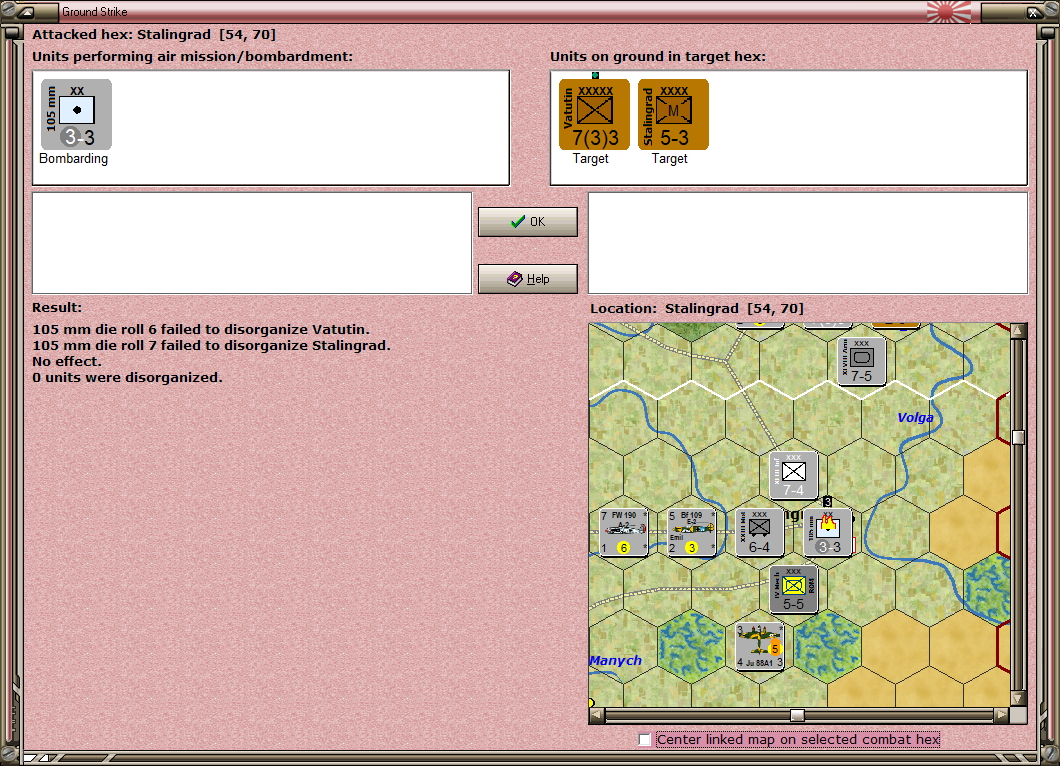The image size is (1060, 766).
Task: Click the OK button
Action: coord(528,222)
